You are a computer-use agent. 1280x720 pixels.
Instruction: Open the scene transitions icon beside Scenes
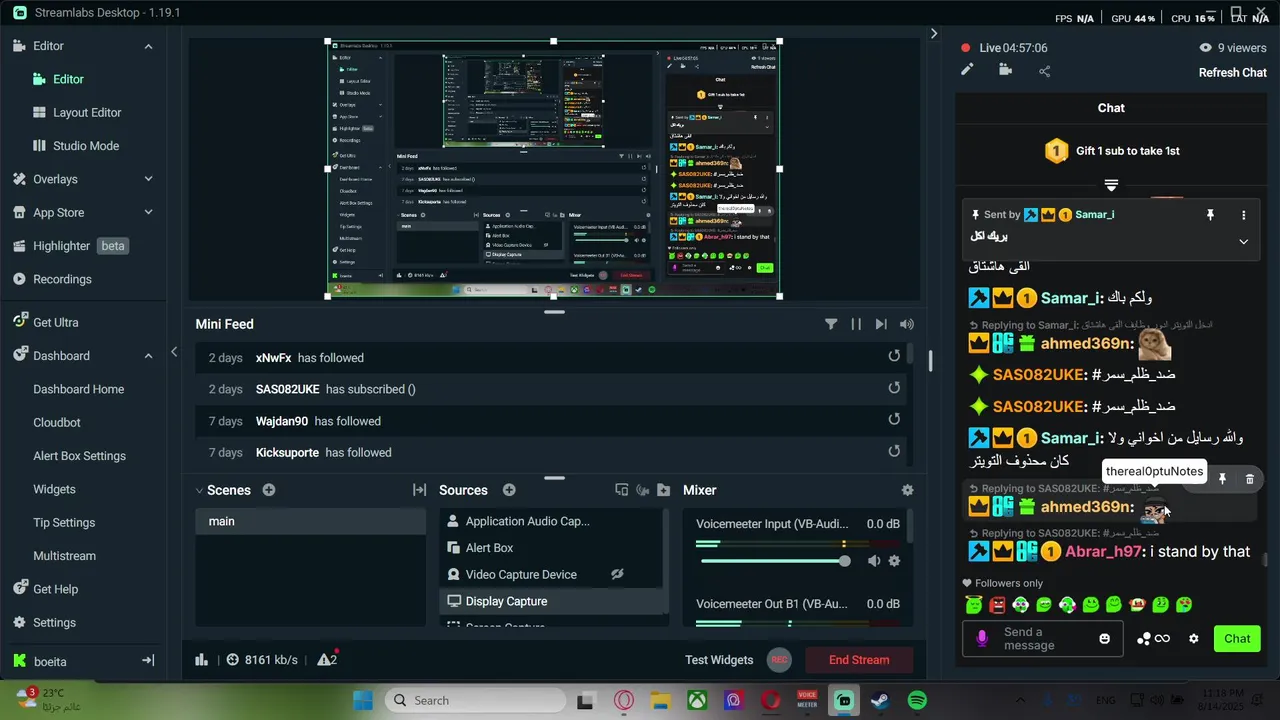[x=420, y=490]
